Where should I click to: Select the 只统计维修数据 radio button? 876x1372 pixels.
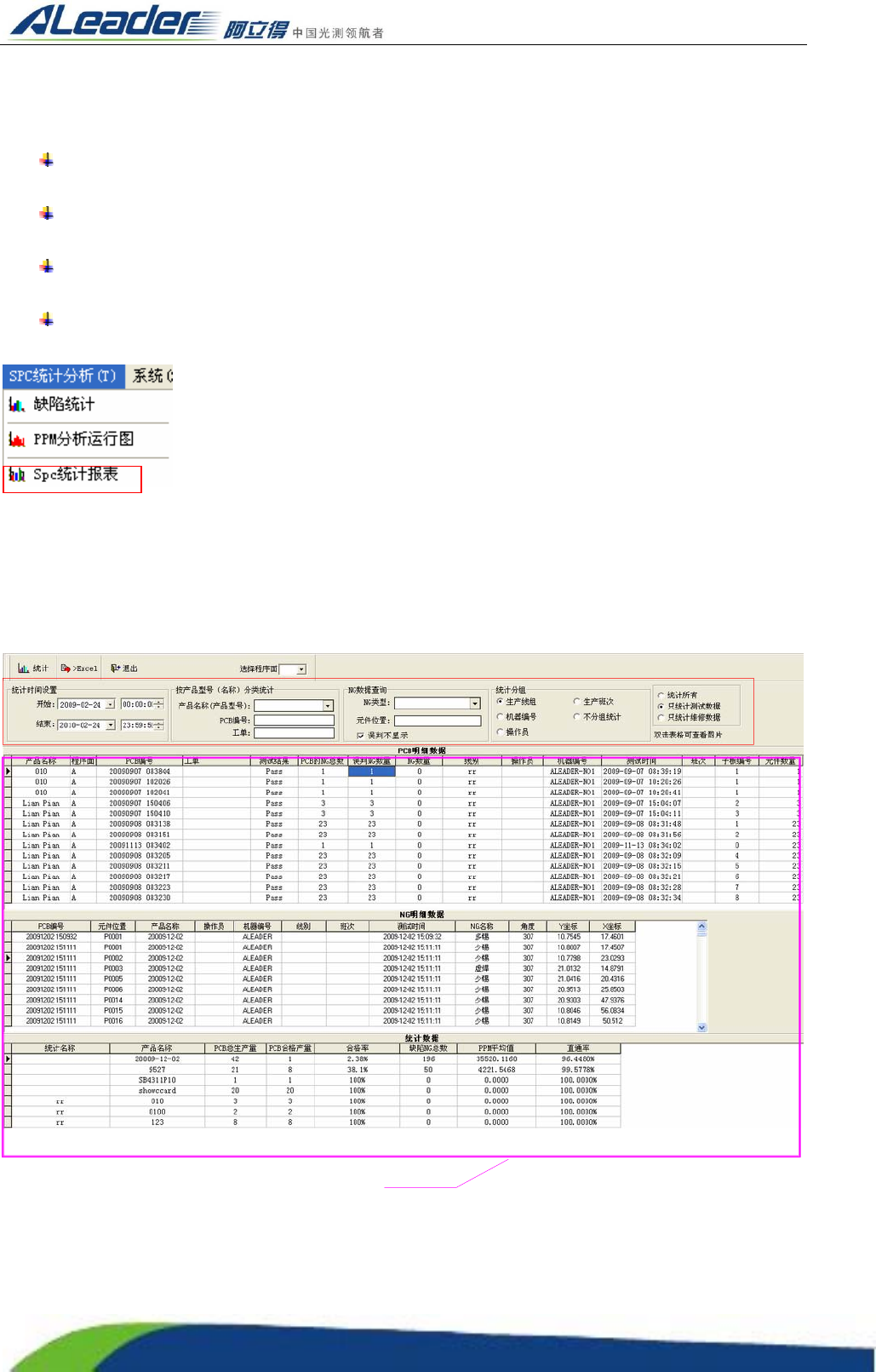pyautogui.click(x=661, y=718)
